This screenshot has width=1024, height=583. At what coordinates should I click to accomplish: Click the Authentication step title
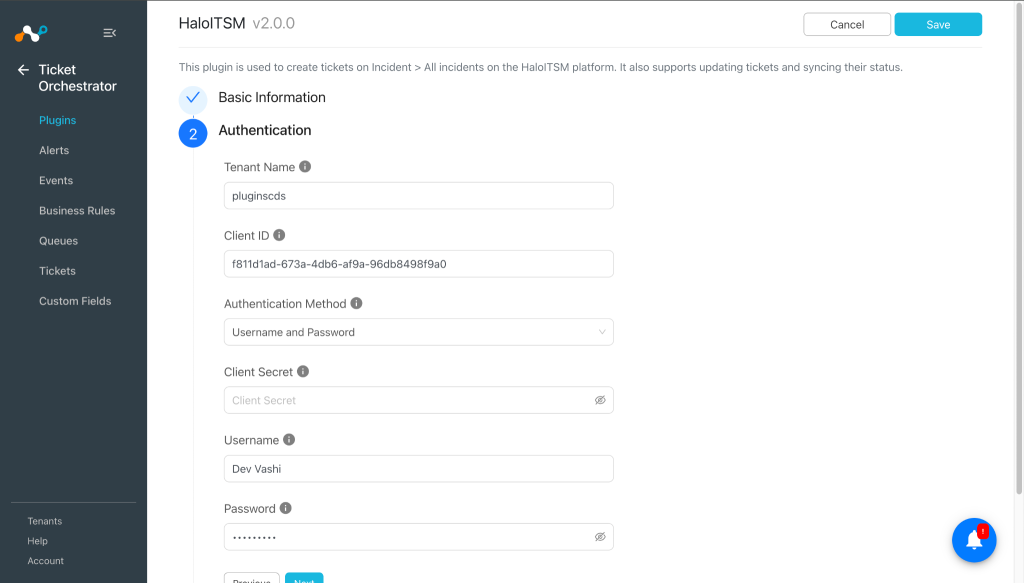264,130
